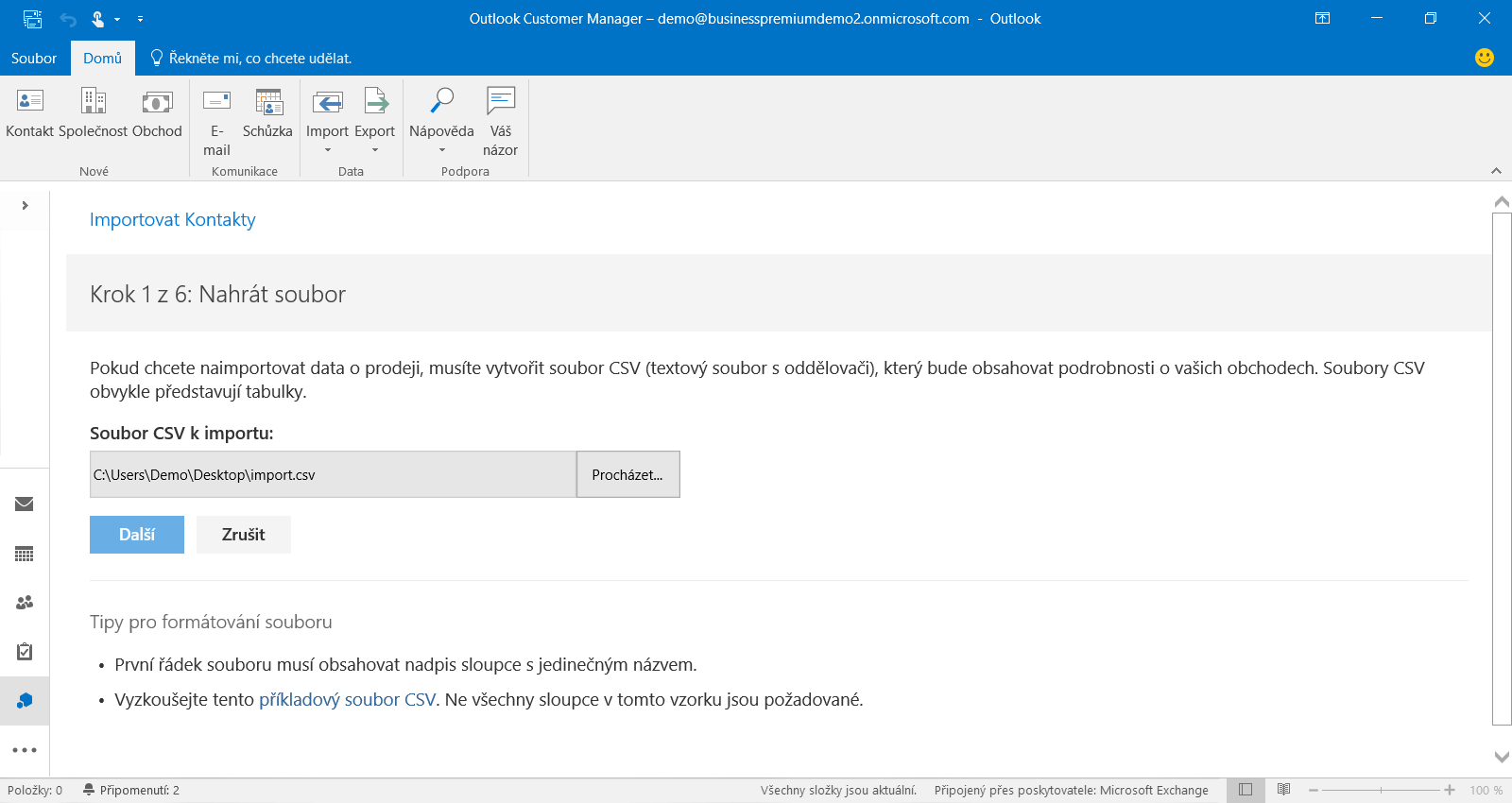Open Customize Quick Access Toolbar dropdown
The width and height of the screenshot is (1512, 803).
[140, 19]
